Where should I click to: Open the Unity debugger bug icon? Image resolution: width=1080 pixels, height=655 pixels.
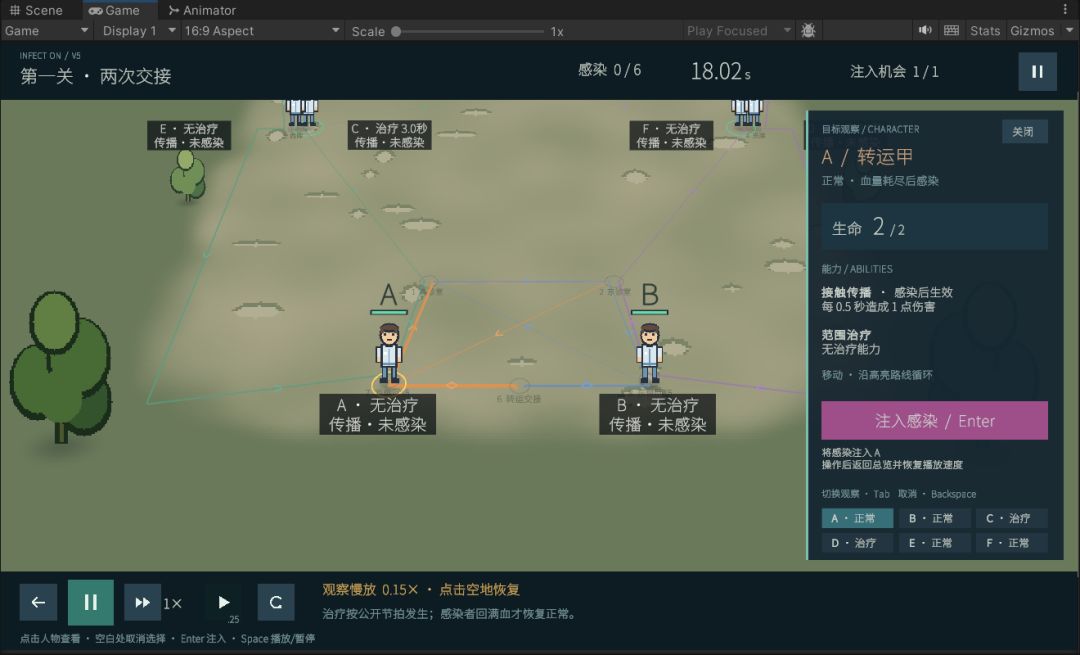coord(809,30)
